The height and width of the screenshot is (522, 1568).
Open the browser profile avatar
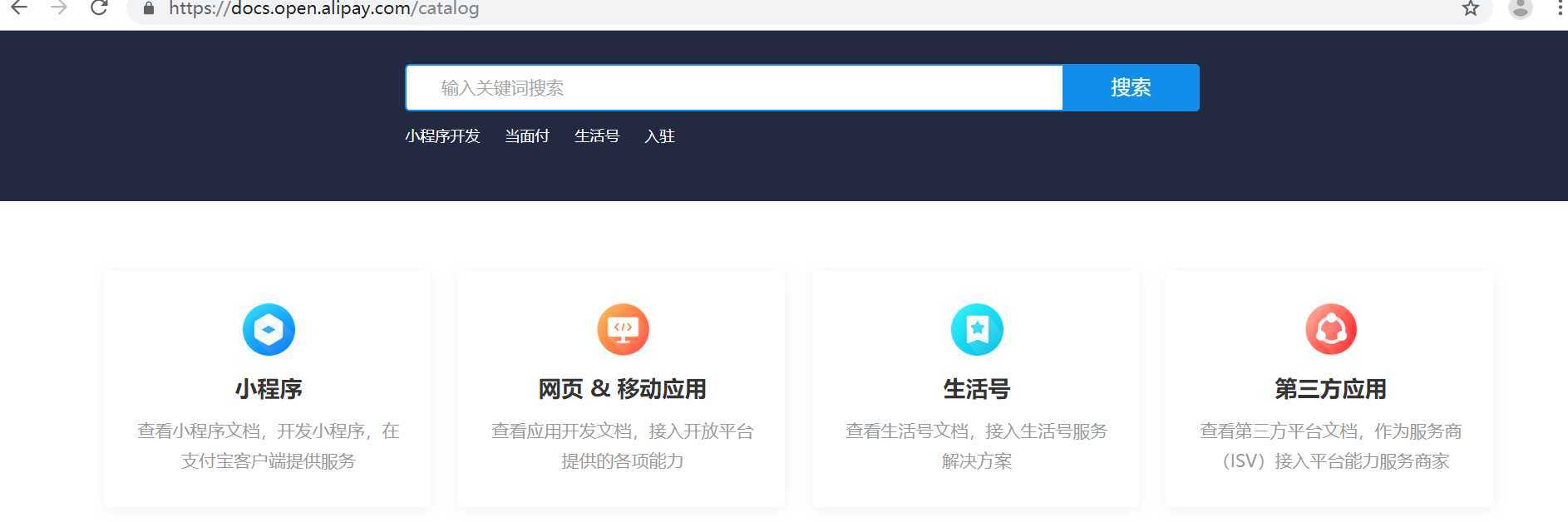click(1521, 8)
